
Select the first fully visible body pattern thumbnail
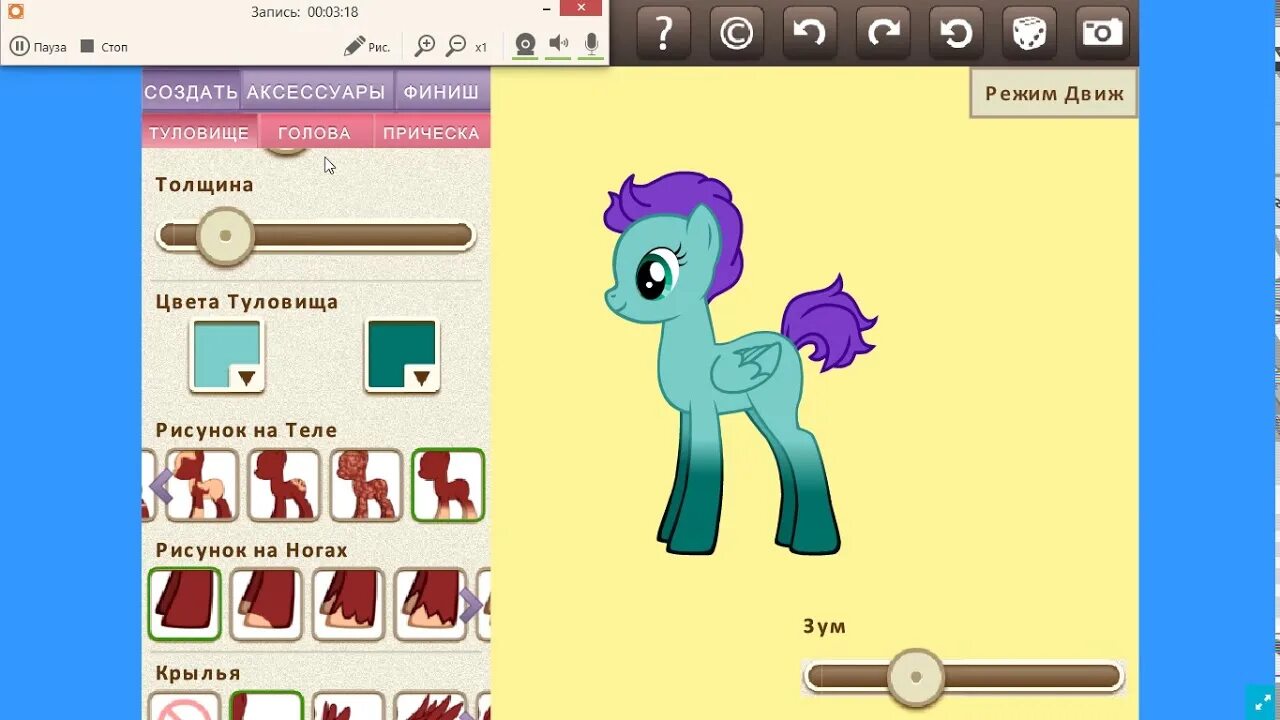pos(202,485)
